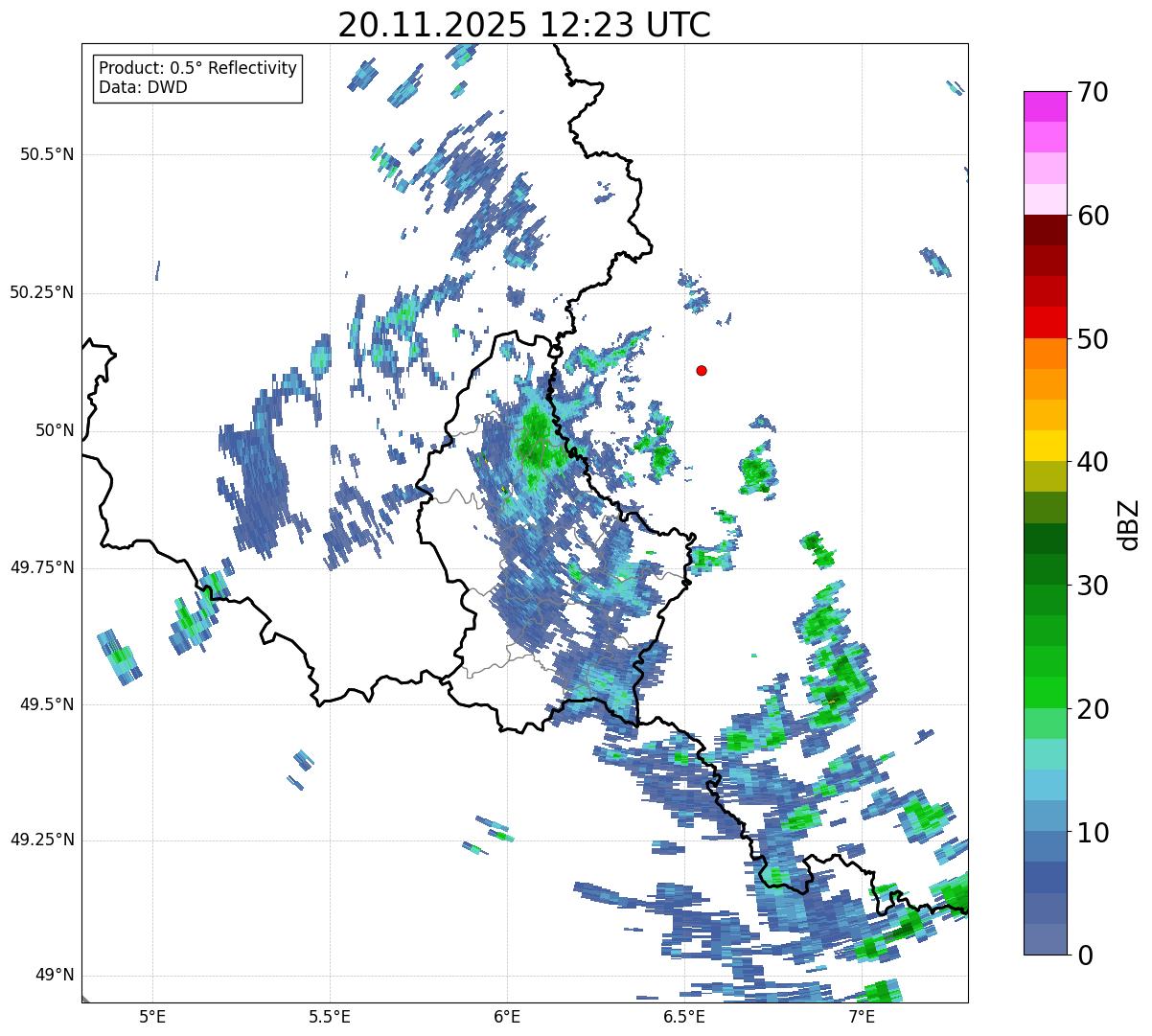Click the 50.5°N latitude label
1152x1036 pixels.
(47, 154)
